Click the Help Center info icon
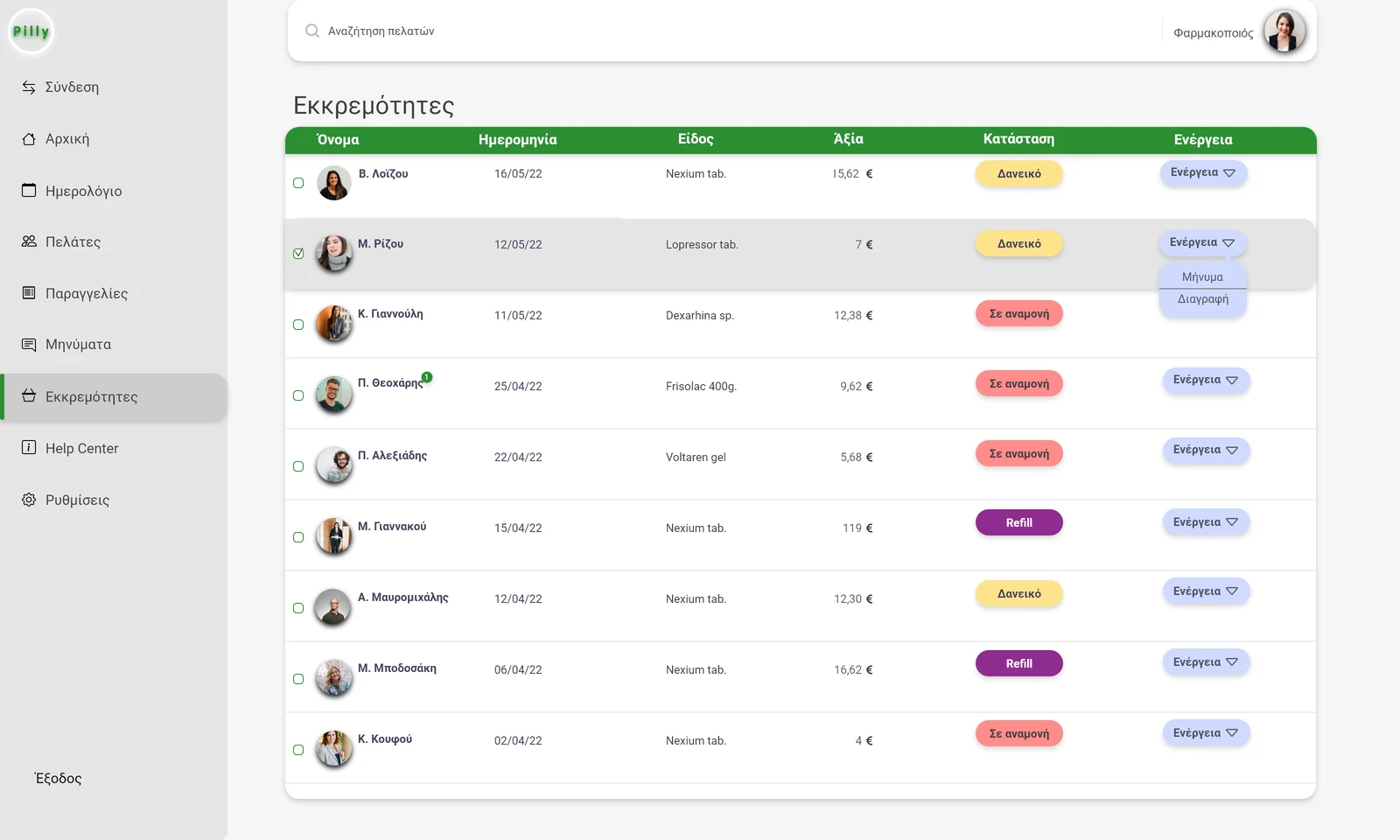Viewport: 1400px width, 840px height. [29, 447]
